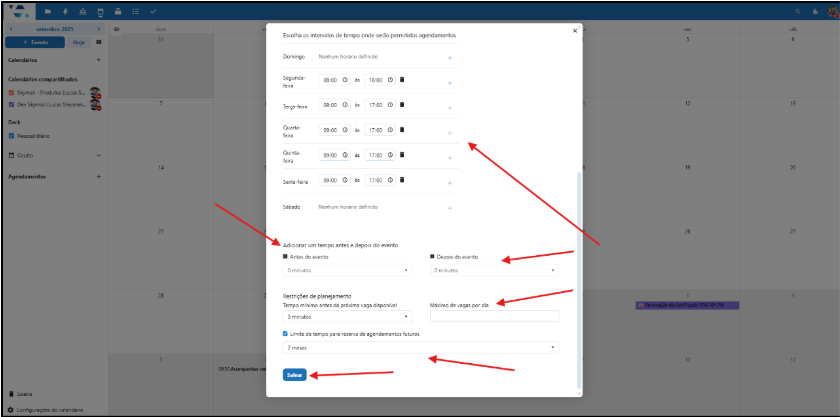Add a time slot for Domingo
Screen dimensions: 840x417
[450, 57]
